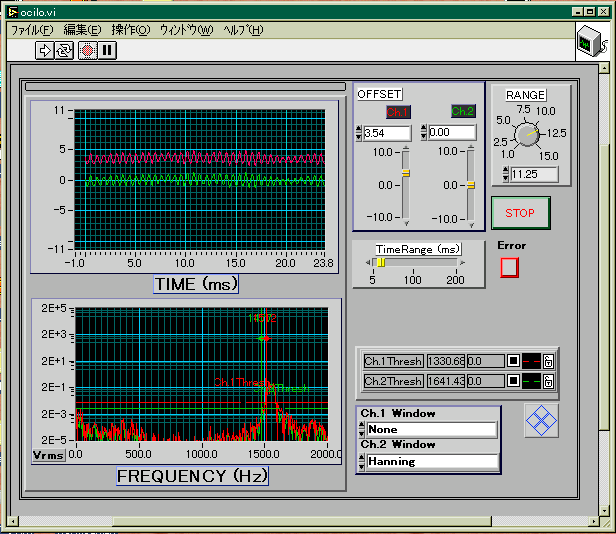Open the Ch.1 Window selector showing None
Screen dimensions: 616x534
(430, 430)
